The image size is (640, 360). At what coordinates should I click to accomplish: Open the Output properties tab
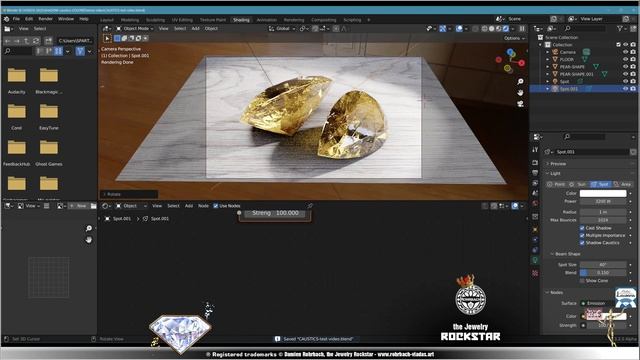pyautogui.click(x=535, y=173)
